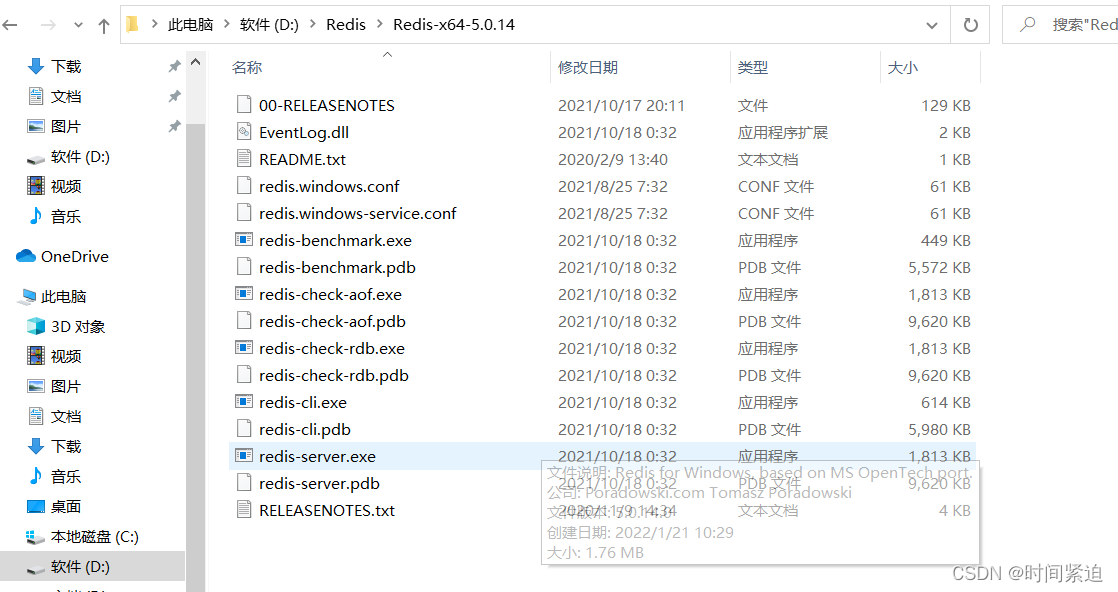Select 此电脑 in navigation pane

(63, 296)
